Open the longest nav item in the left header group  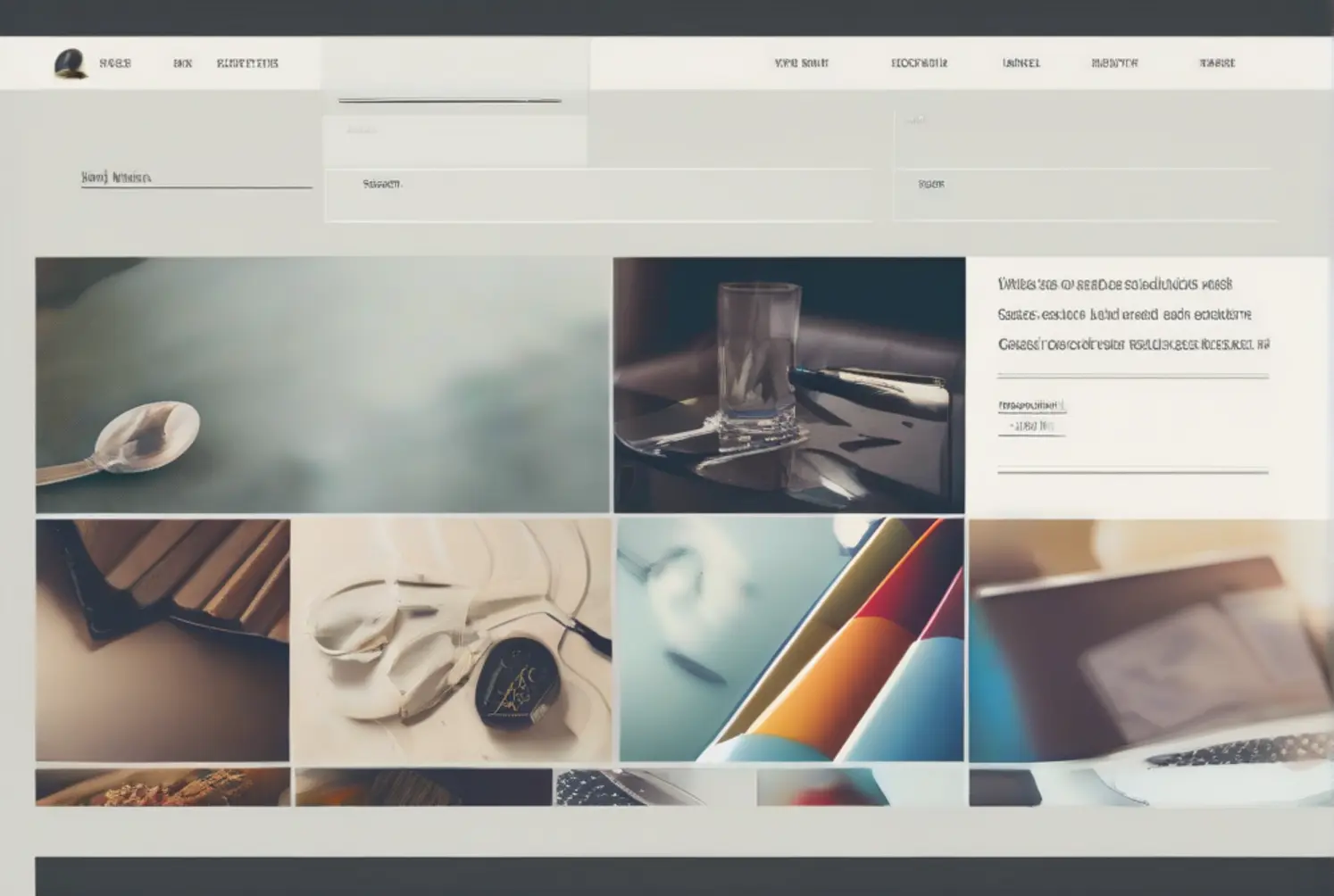247,63
